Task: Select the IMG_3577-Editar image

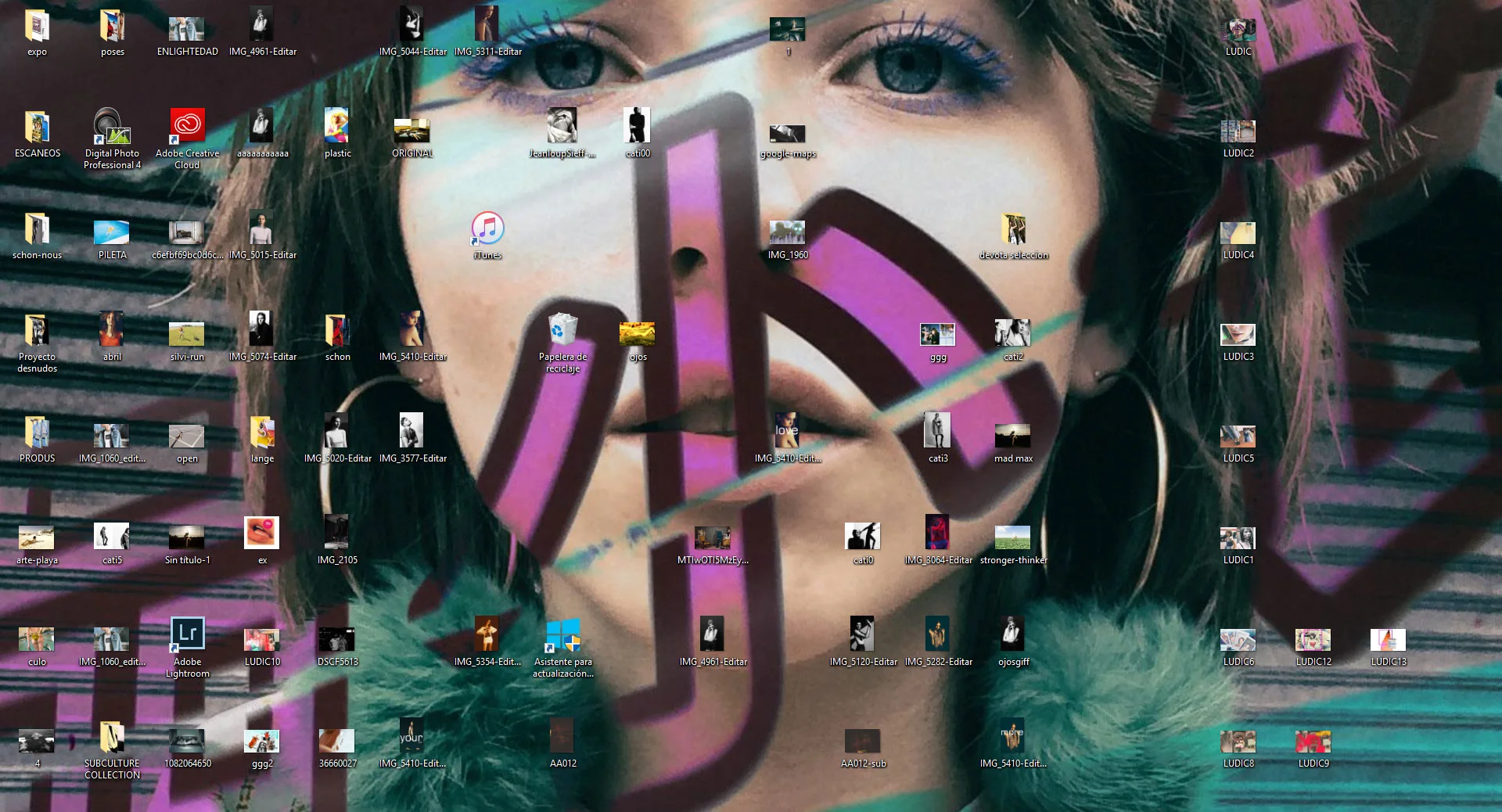Action: [x=412, y=430]
